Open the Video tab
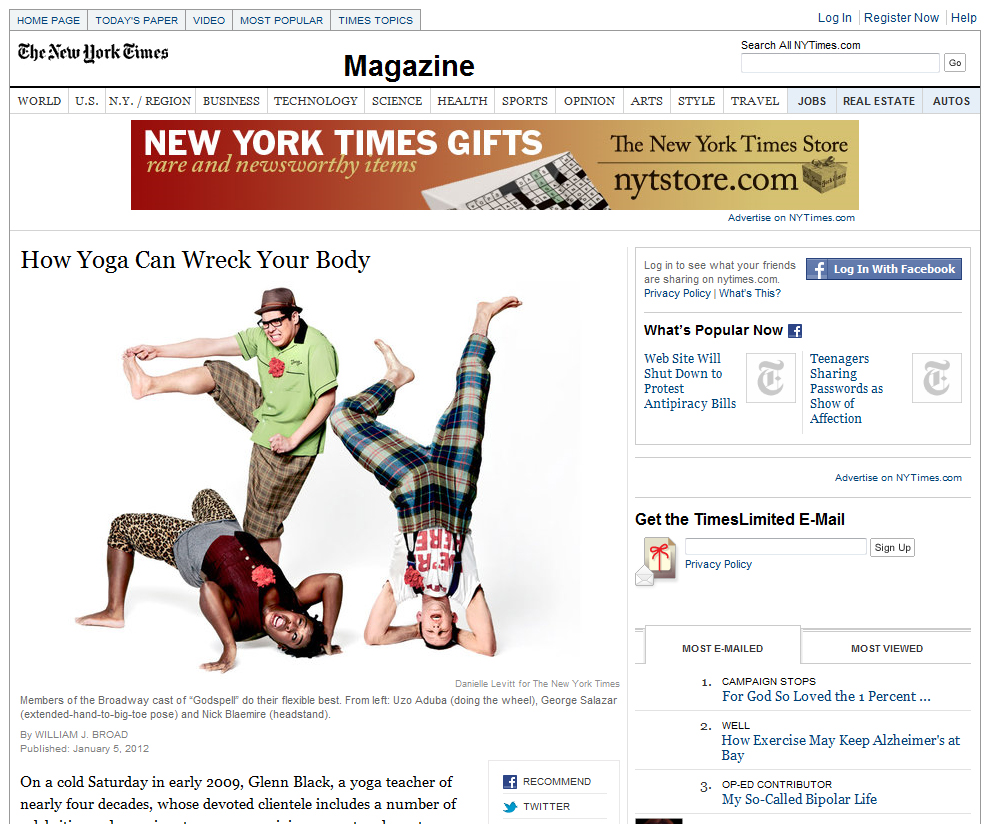The image size is (997, 824). pyautogui.click(x=209, y=20)
